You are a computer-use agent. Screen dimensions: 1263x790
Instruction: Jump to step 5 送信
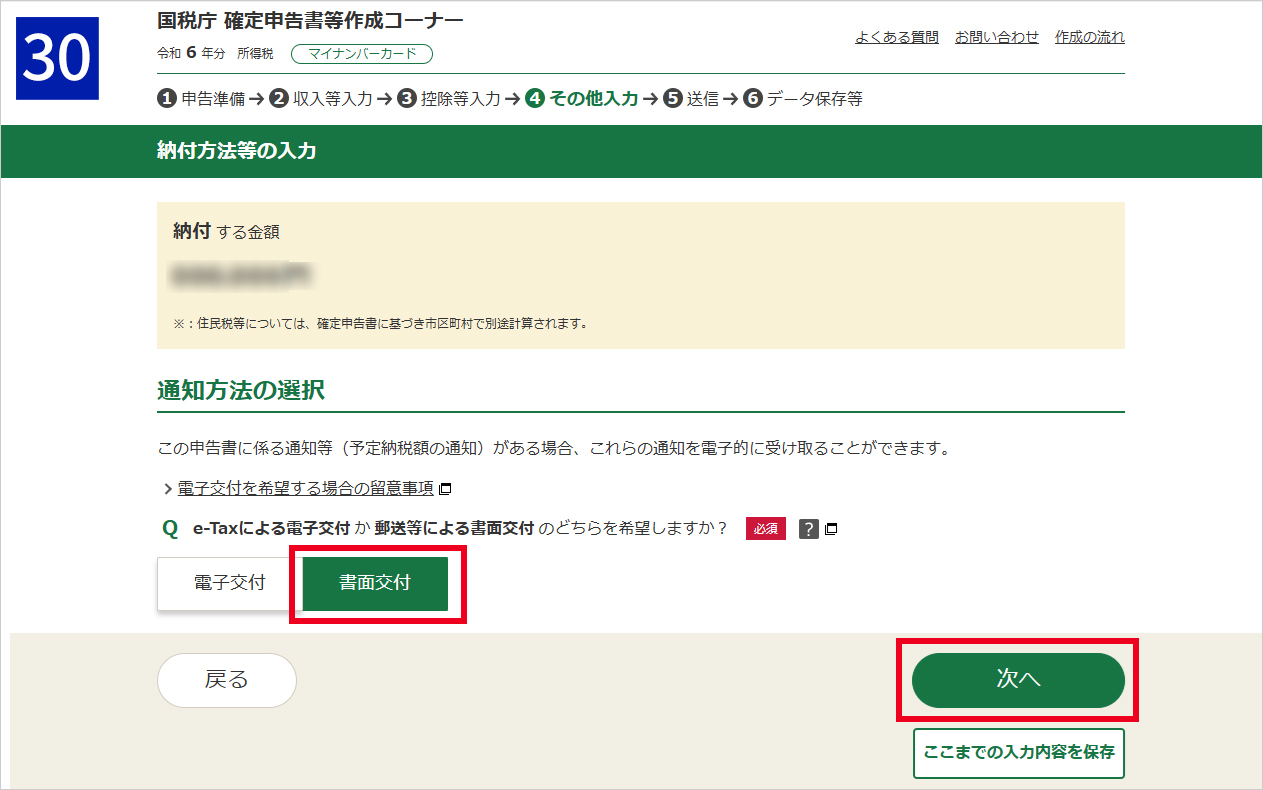pyautogui.click(x=690, y=99)
